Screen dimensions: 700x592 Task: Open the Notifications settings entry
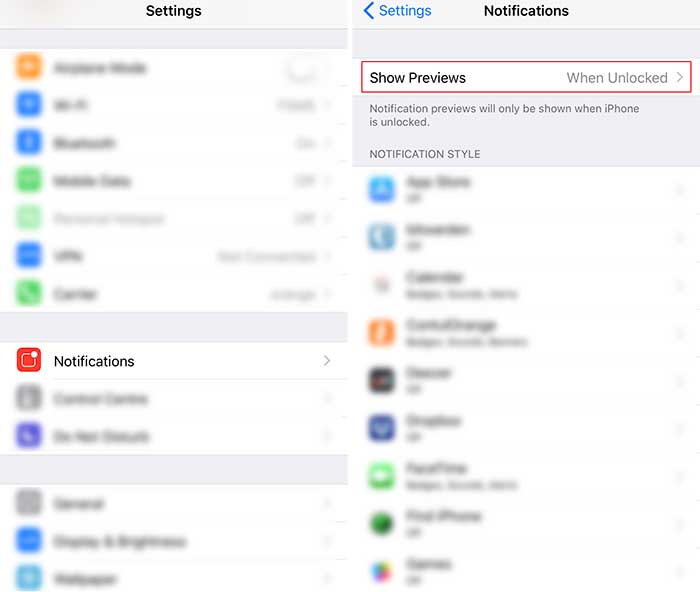click(x=174, y=361)
